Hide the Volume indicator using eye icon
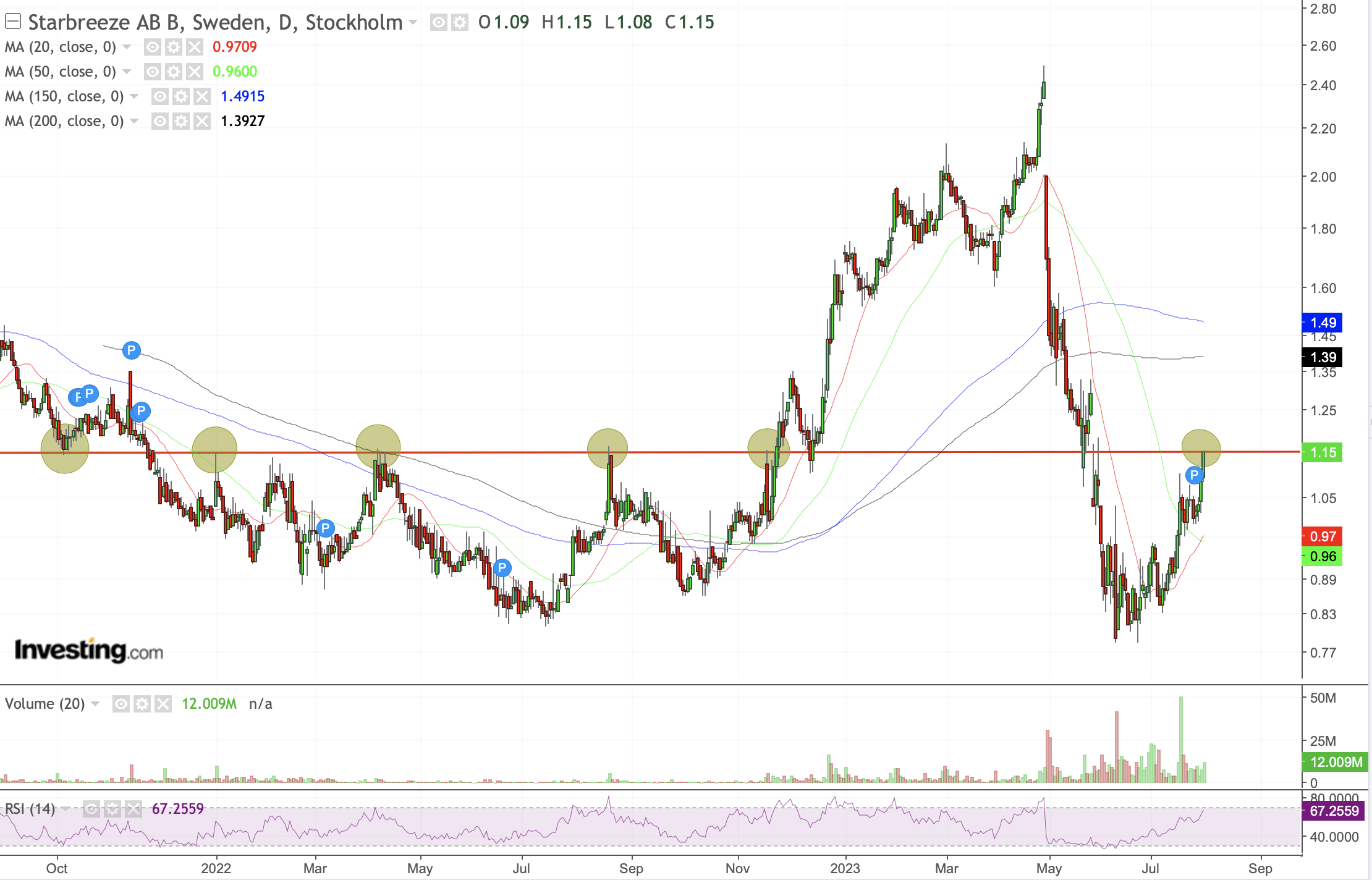Image resolution: width=1372 pixels, height=880 pixels. (x=121, y=704)
